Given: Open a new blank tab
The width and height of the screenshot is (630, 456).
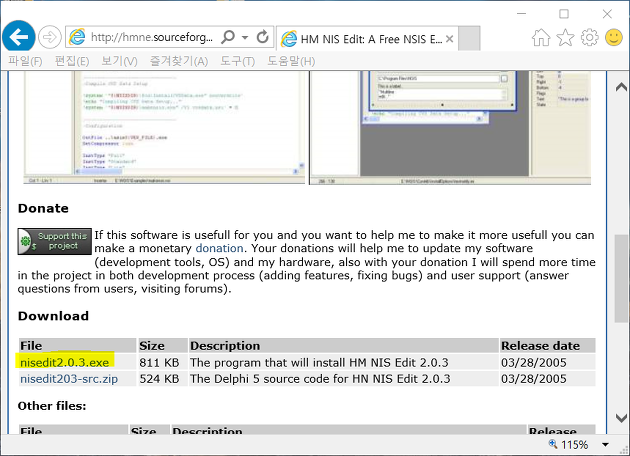Looking at the screenshot, I should pyautogui.click(x=469, y=39).
